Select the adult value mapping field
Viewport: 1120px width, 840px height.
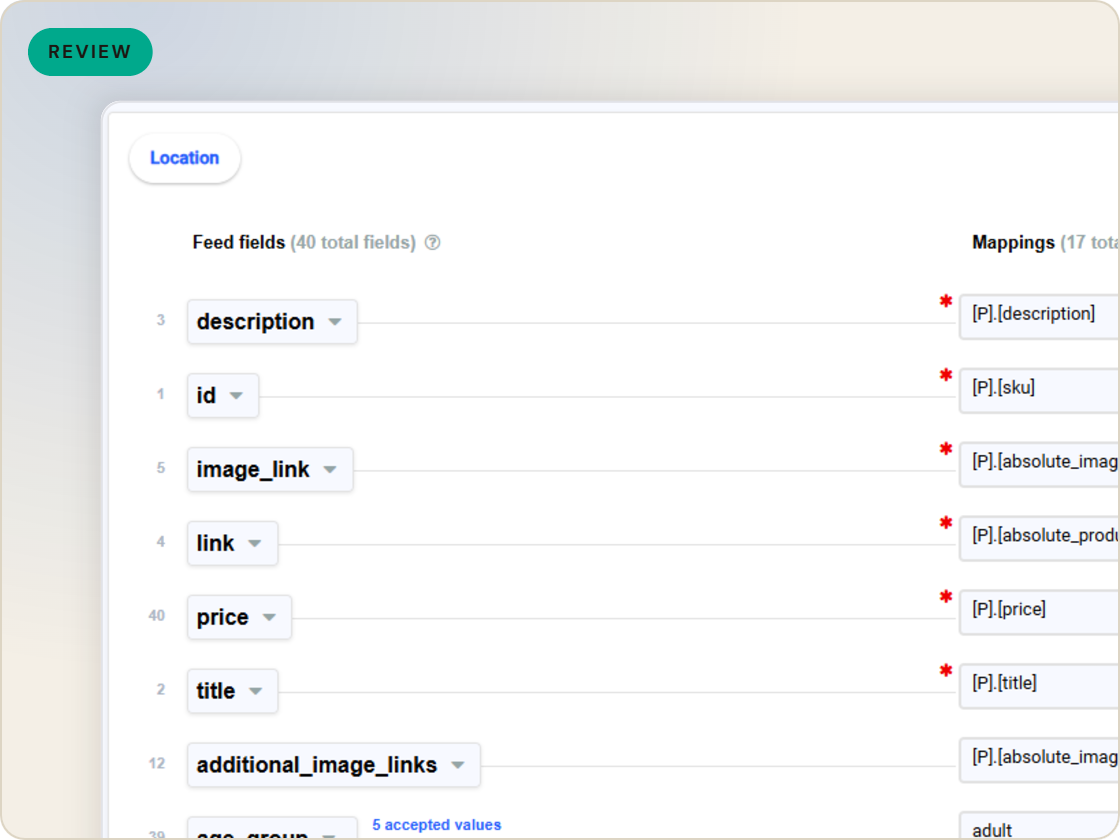pyautogui.click(x=1039, y=826)
